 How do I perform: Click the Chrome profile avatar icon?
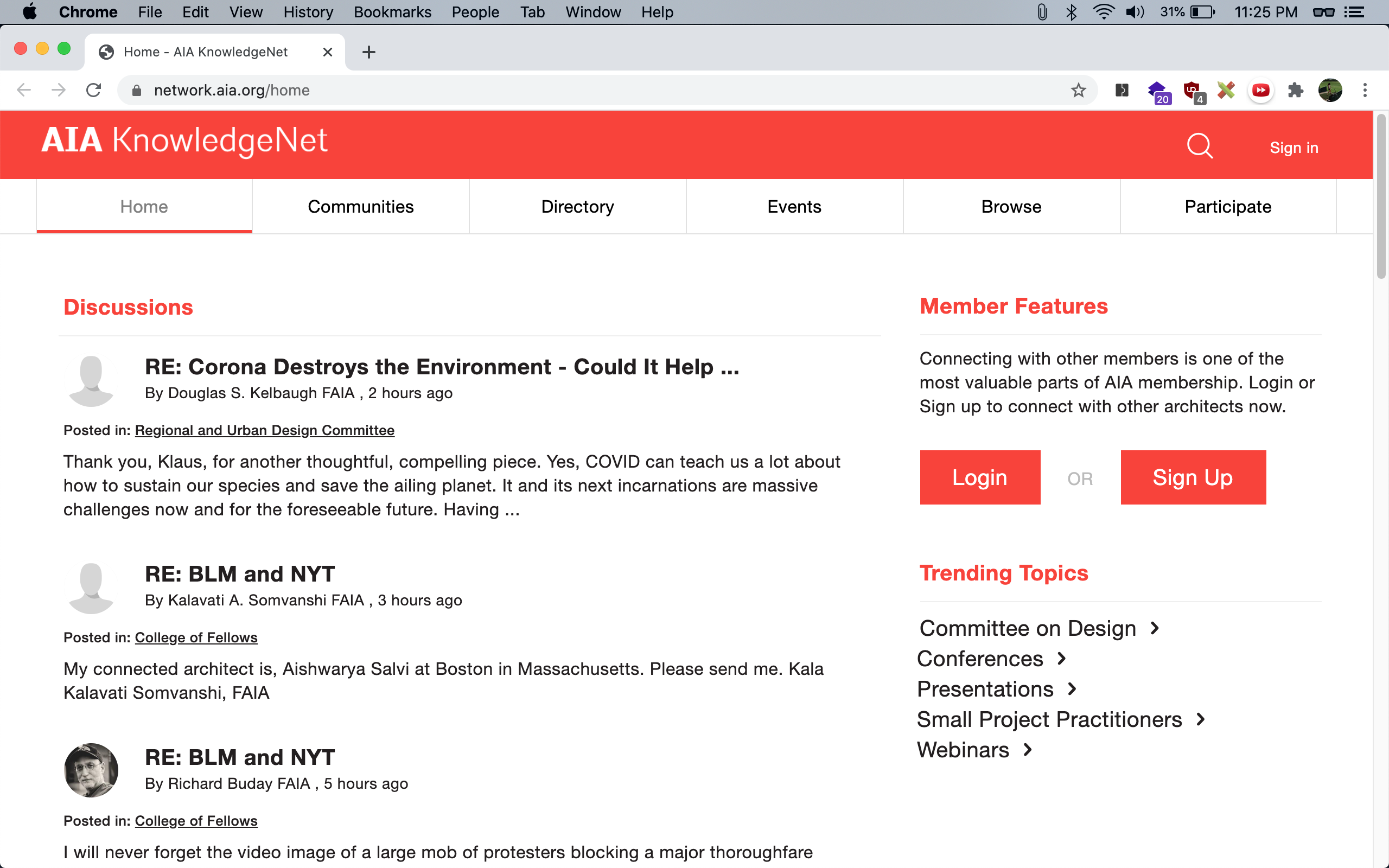(1330, 90)
